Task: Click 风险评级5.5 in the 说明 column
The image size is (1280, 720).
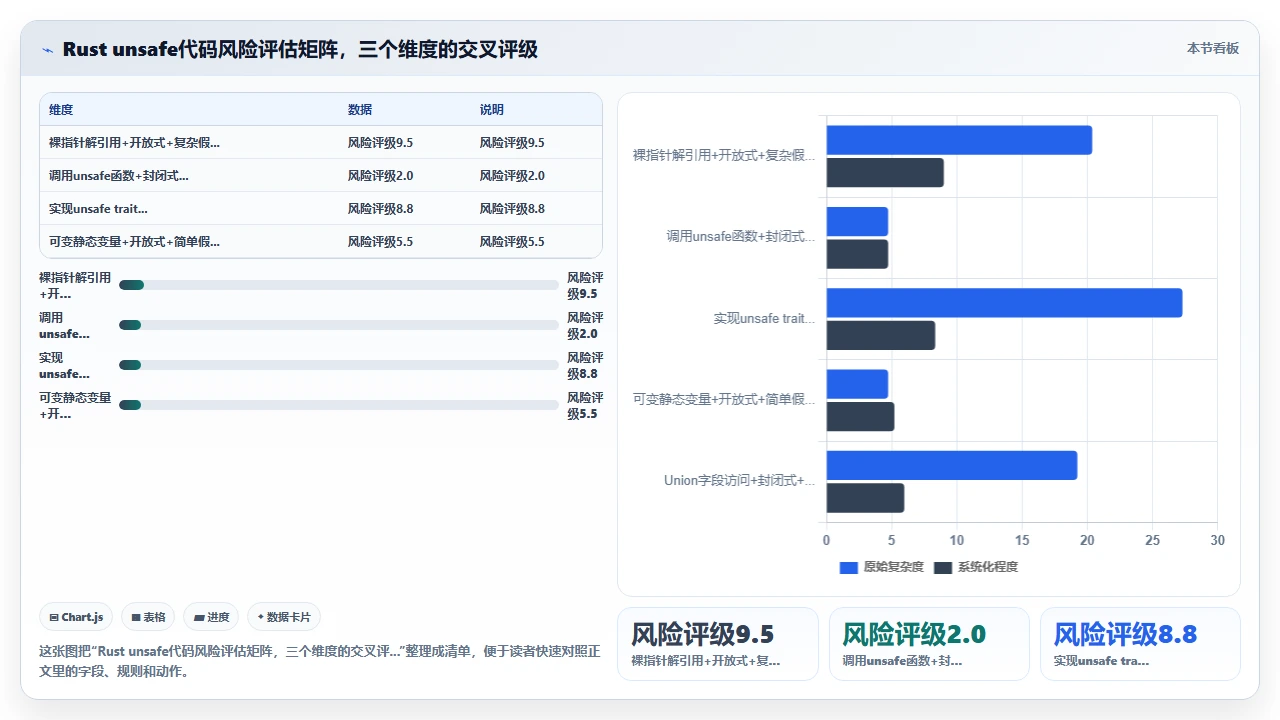Action: pos(512,242)
